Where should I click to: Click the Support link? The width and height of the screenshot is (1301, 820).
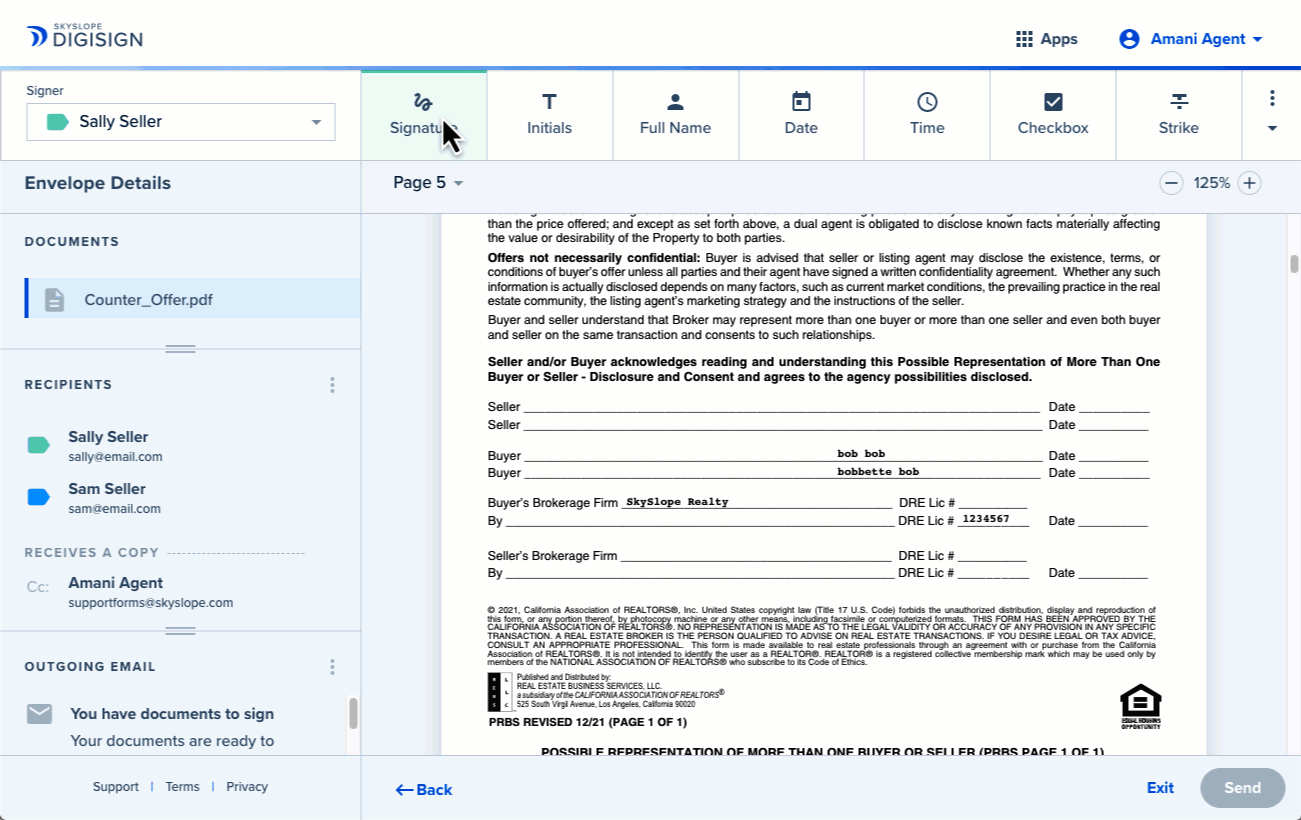[116, 787]
